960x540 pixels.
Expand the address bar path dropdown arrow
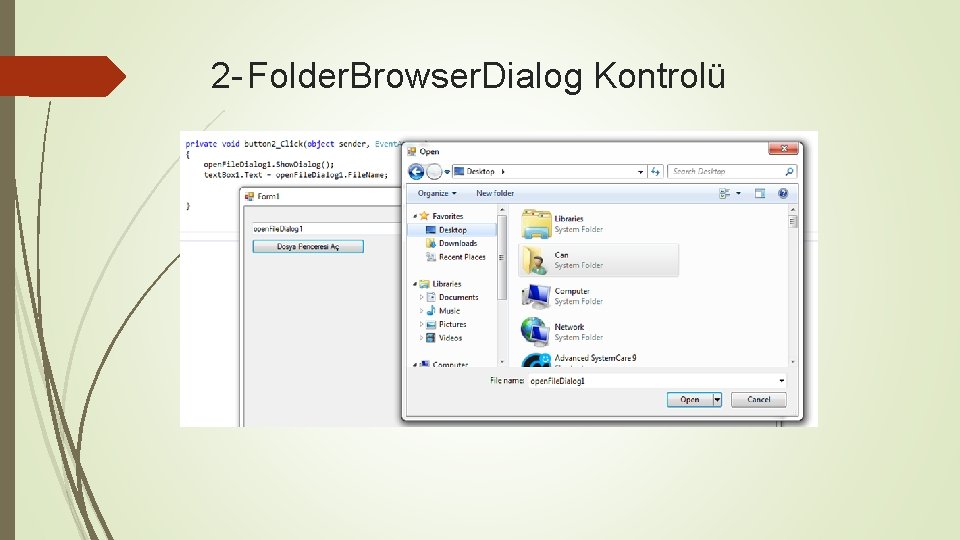pyautogui.click(x=640, y=172)
